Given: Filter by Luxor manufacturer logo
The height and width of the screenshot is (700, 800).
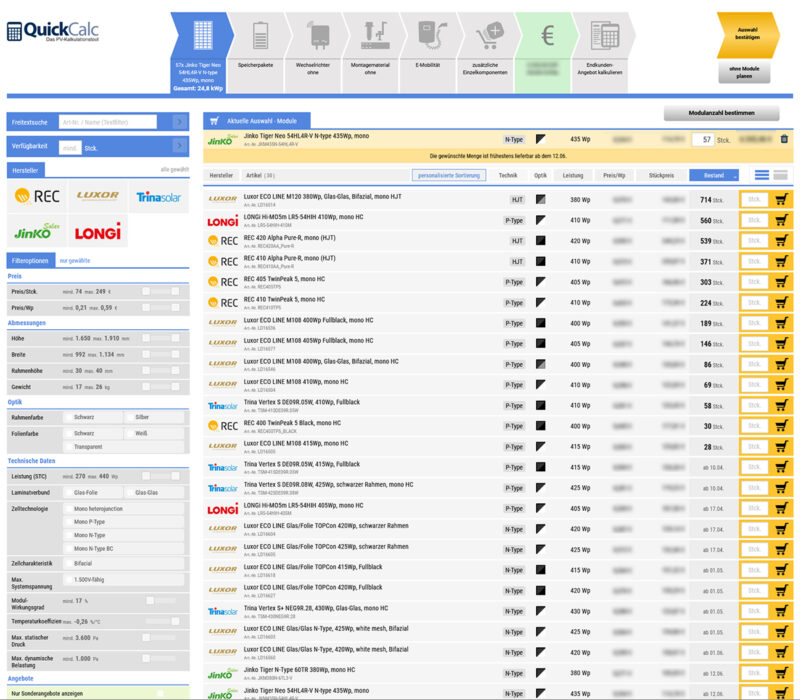Looking at the screenshot, I should (97, 196).
